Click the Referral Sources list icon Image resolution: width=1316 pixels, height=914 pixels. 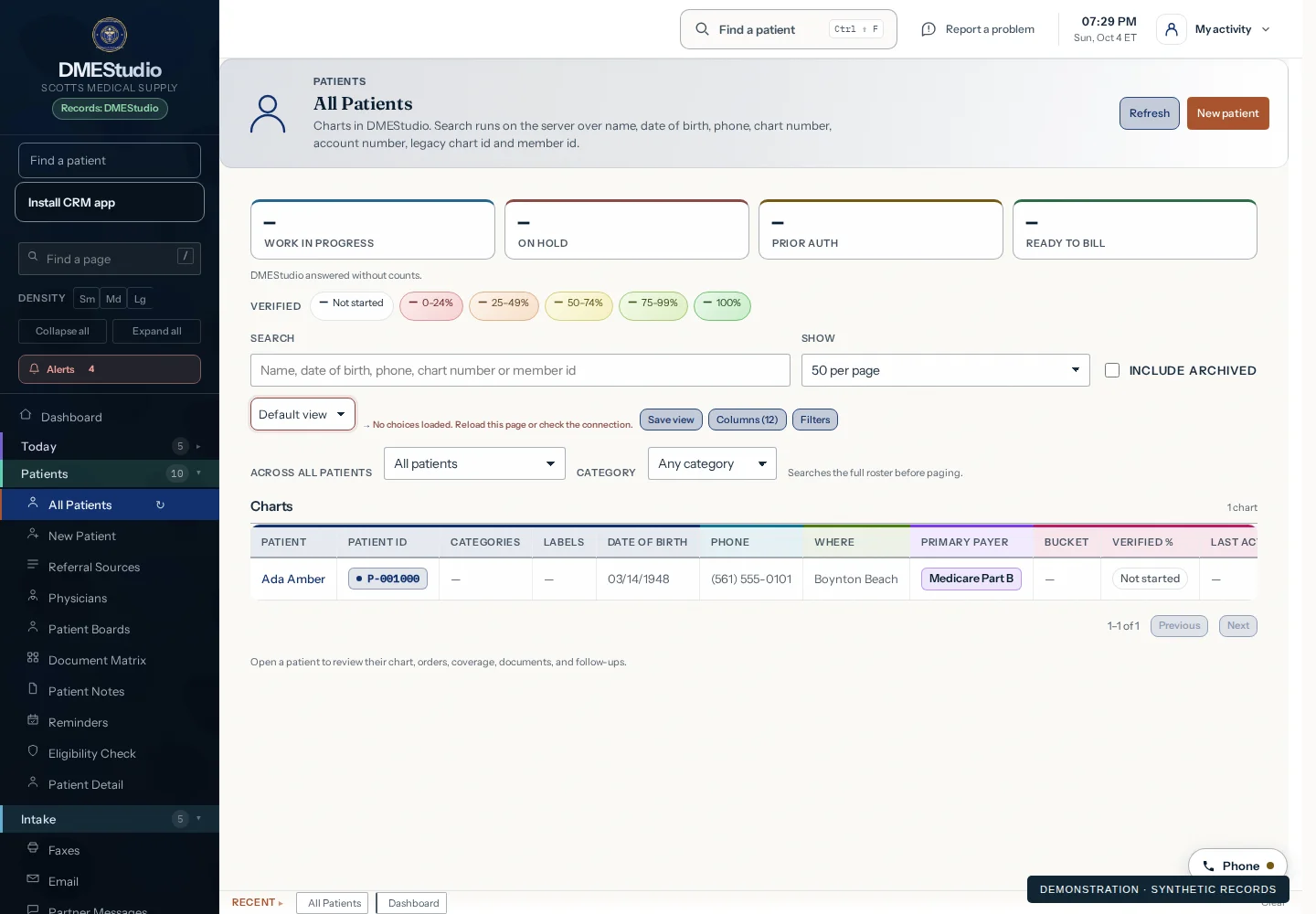(33, 565)
